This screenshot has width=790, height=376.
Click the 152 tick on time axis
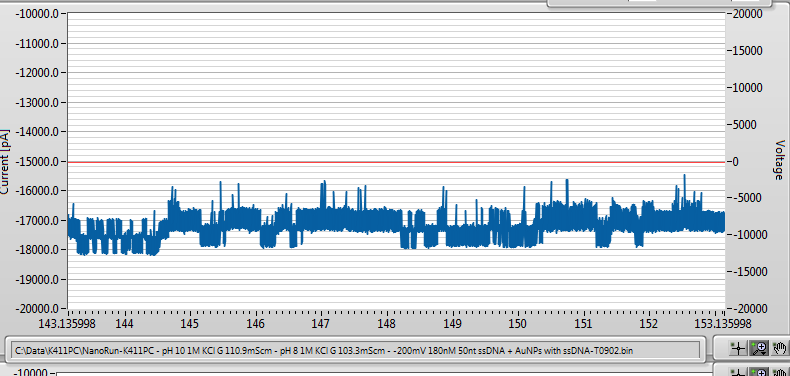coord(649,324)
